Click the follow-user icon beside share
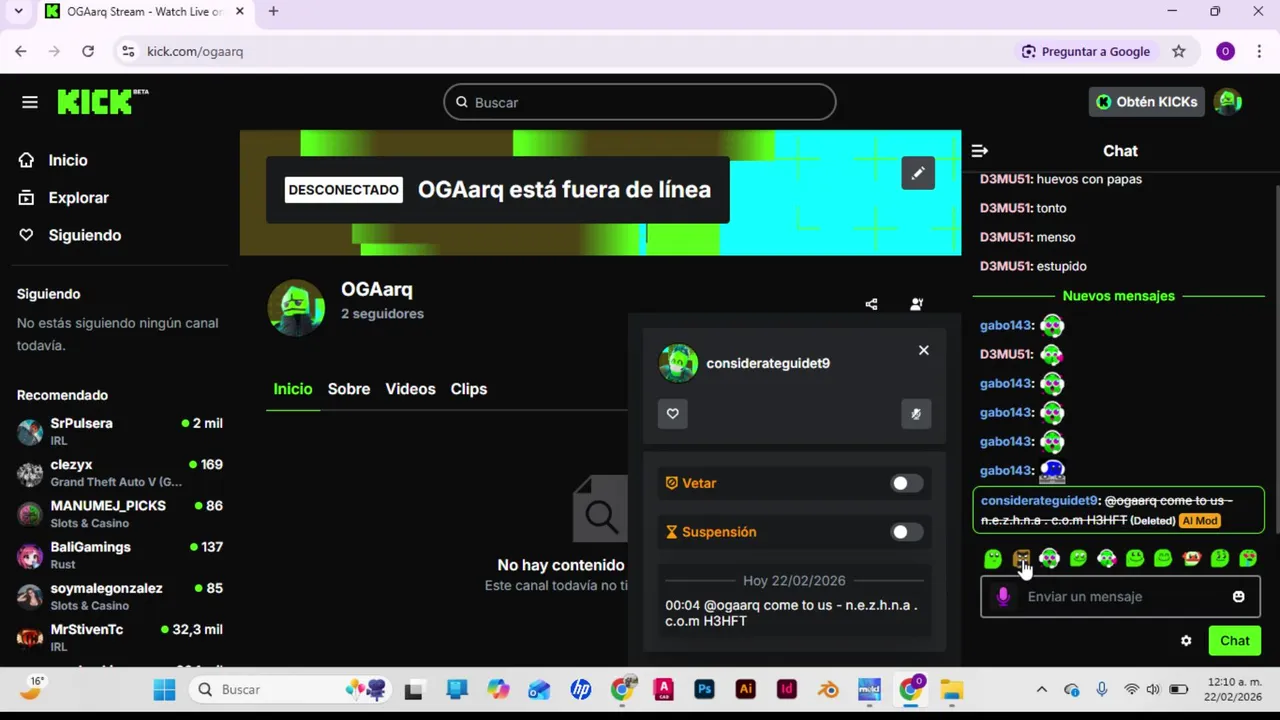Viewport: 1280px width, 720px height. 916,304
